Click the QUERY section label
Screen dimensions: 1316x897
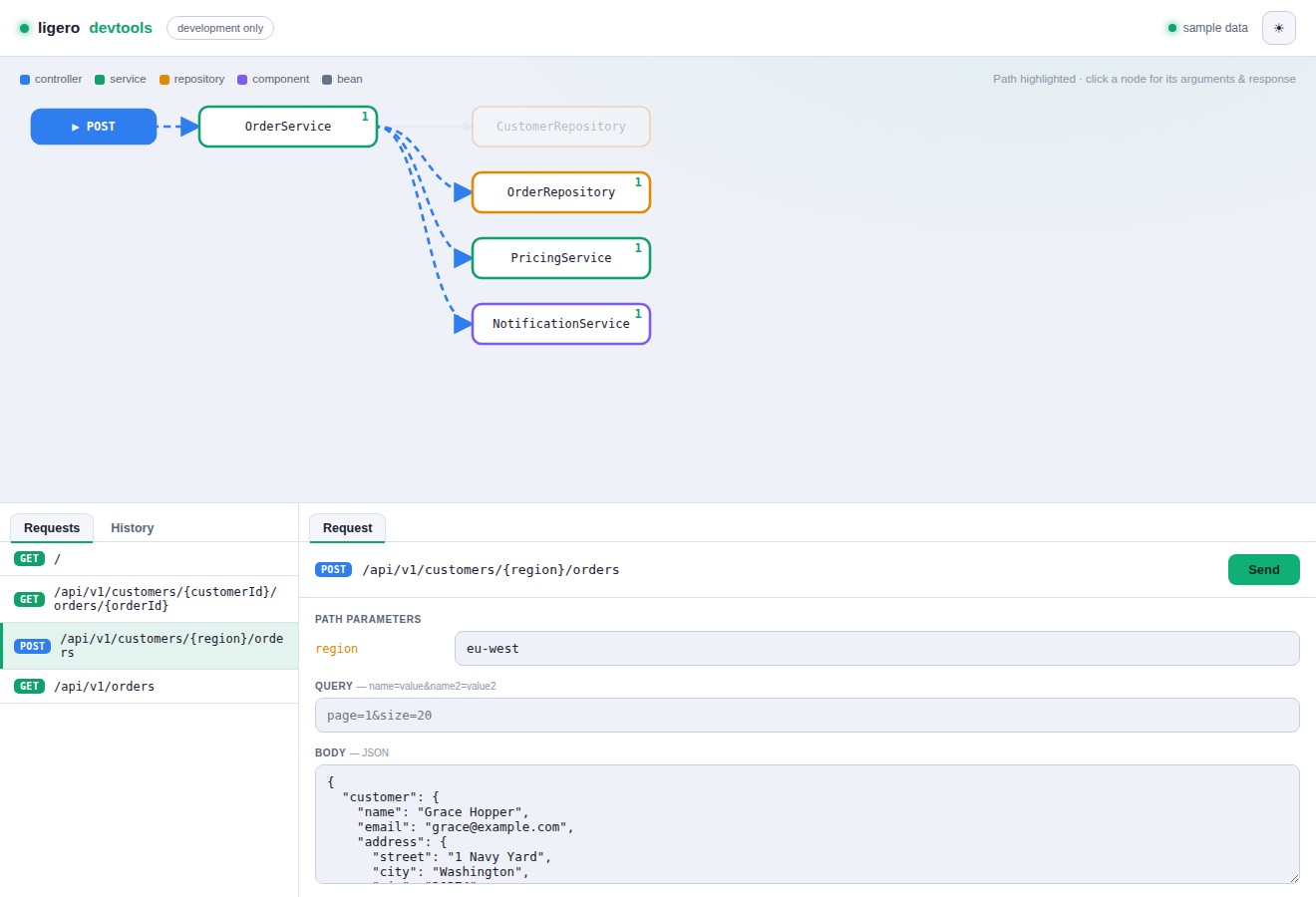coord(334,687)
